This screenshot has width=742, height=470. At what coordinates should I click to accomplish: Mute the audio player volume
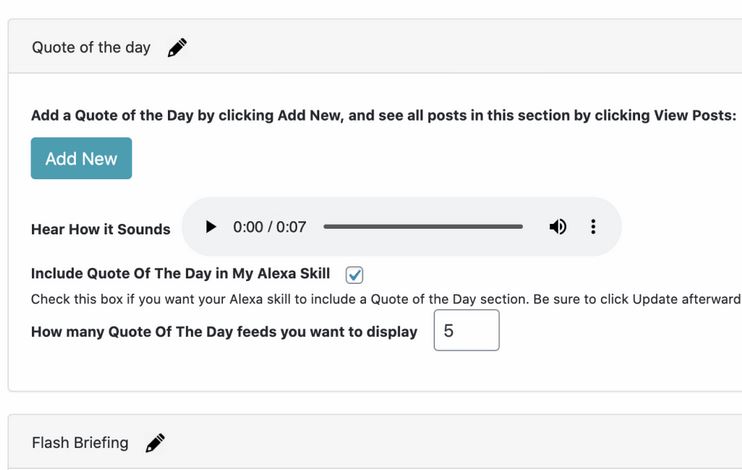pos(557,227)
